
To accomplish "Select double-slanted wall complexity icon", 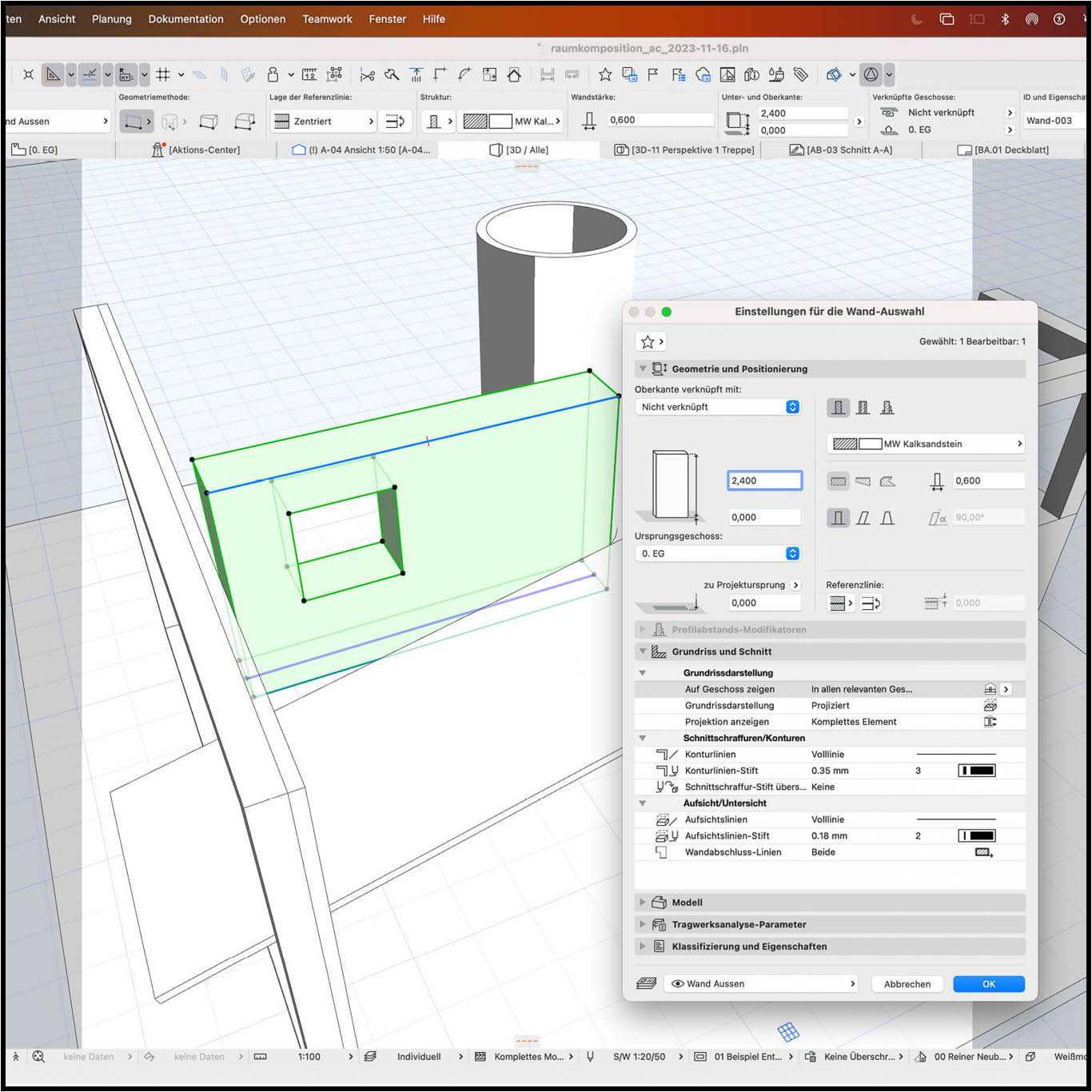I will tap(887, 518).
